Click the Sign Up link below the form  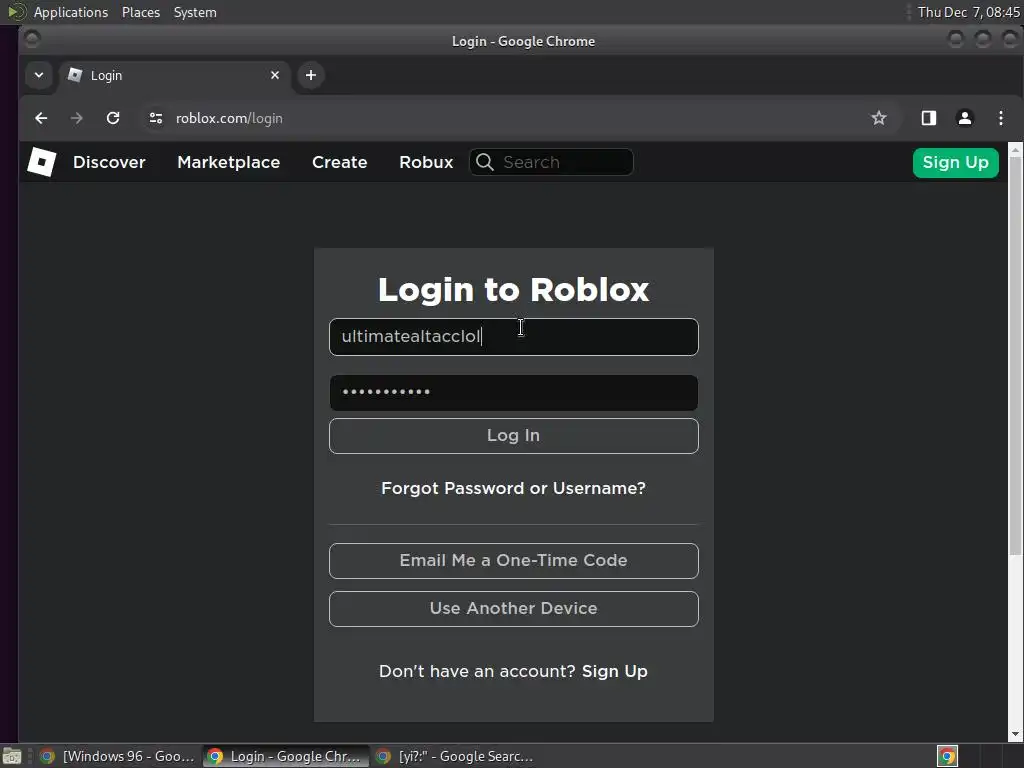pyautogui.click(x=615, y=671)
